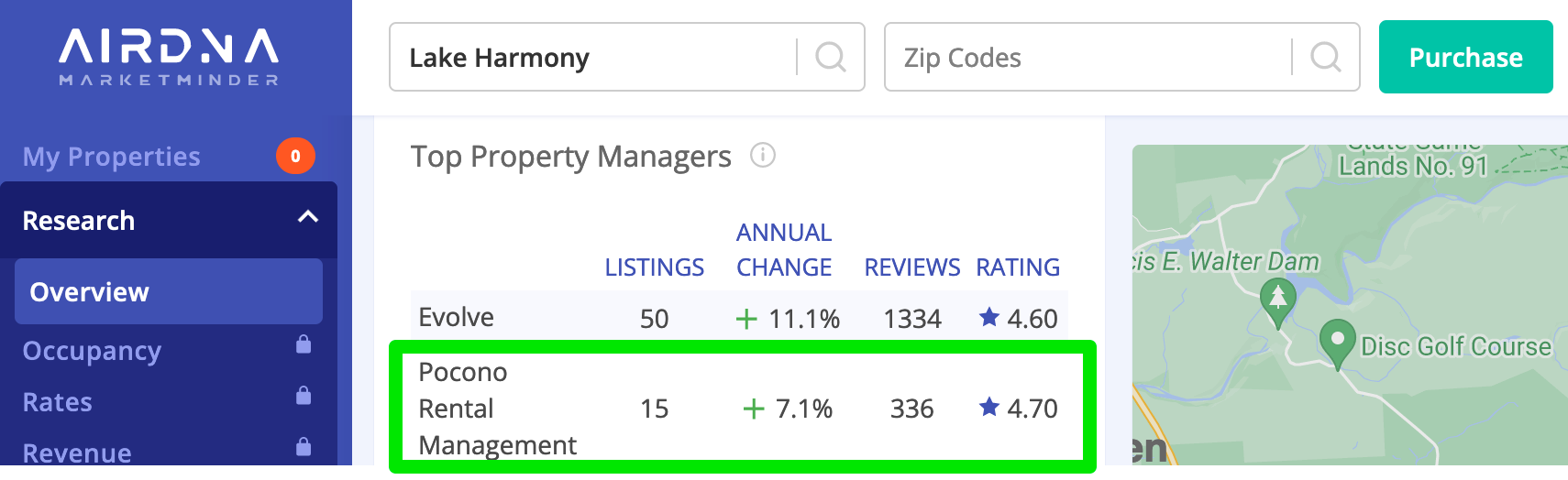Select the Overview menu item
The height and width of the screenshot is (480, 1568).
tap(169, 291)
